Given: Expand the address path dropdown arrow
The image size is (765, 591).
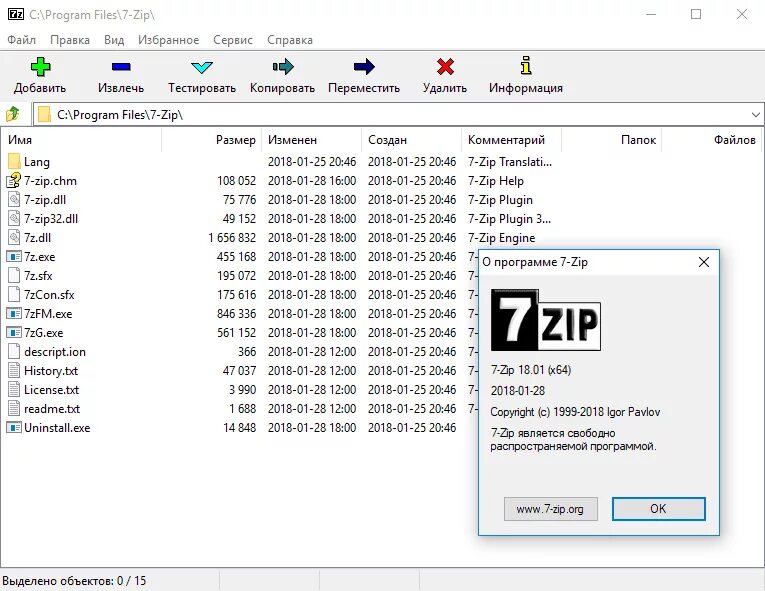Looking at the screenshot, I should pos(755,115).
